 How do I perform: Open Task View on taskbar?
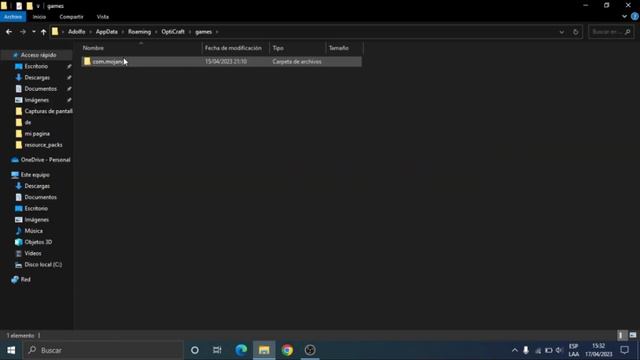tap(217, 350)
